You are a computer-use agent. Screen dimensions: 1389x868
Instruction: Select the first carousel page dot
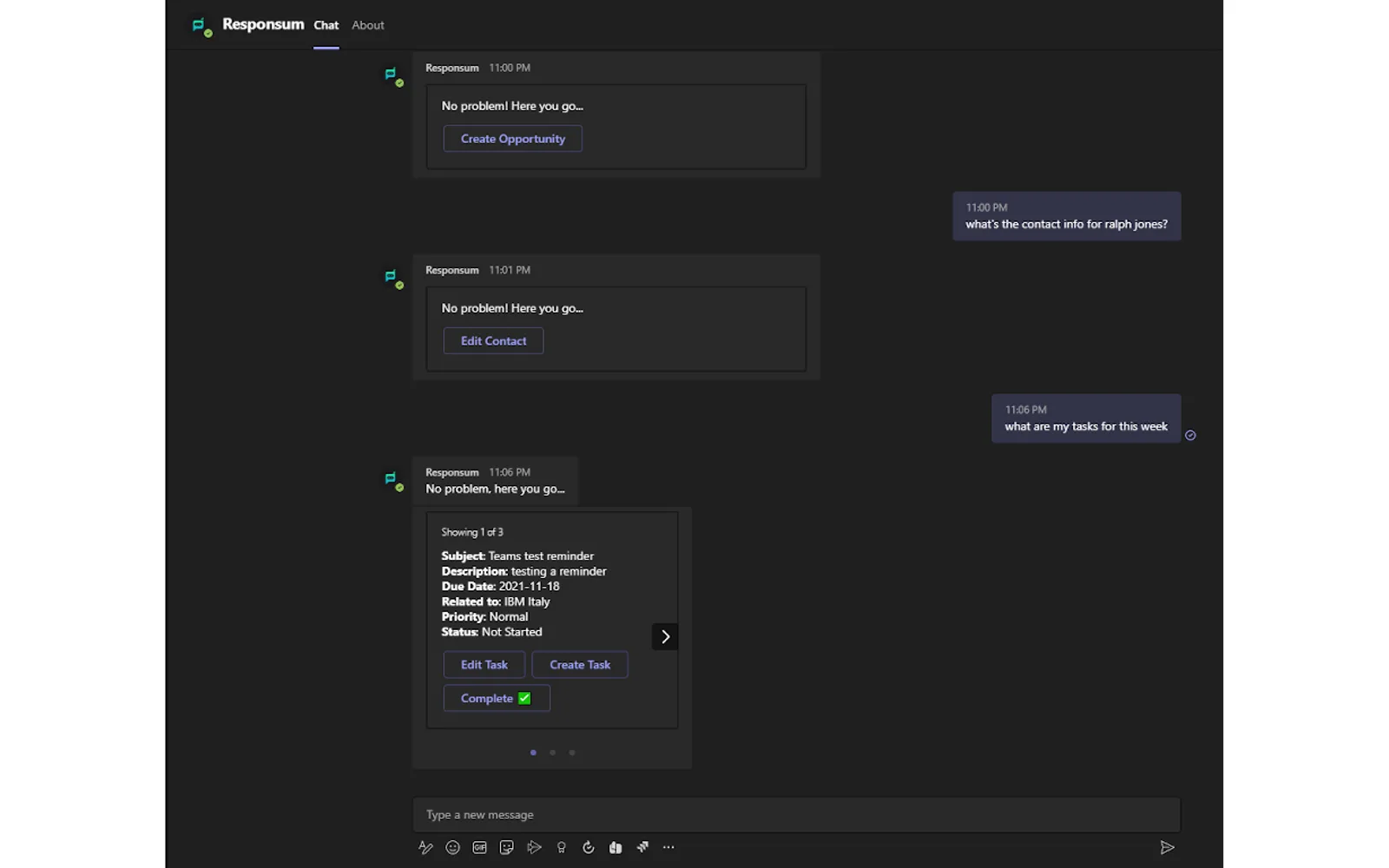(x=533, y=753)
